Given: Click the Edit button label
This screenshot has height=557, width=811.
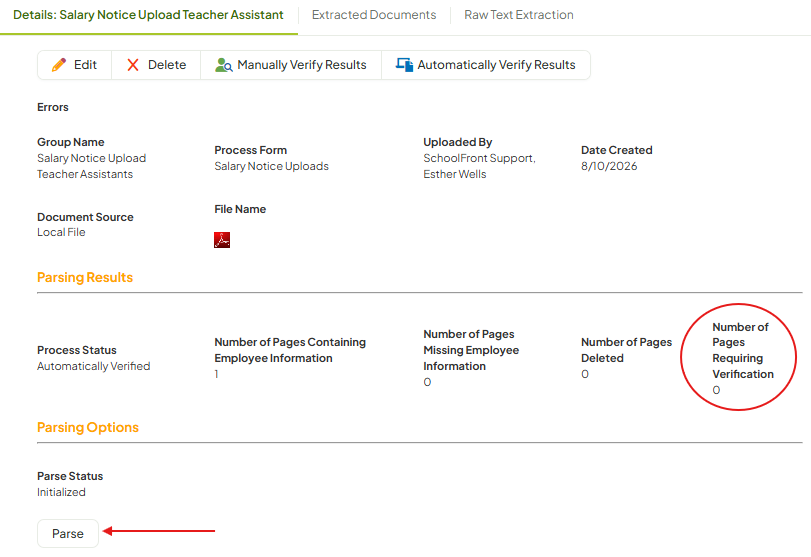Looking at the screenshot, I should [x=85, y=65].
